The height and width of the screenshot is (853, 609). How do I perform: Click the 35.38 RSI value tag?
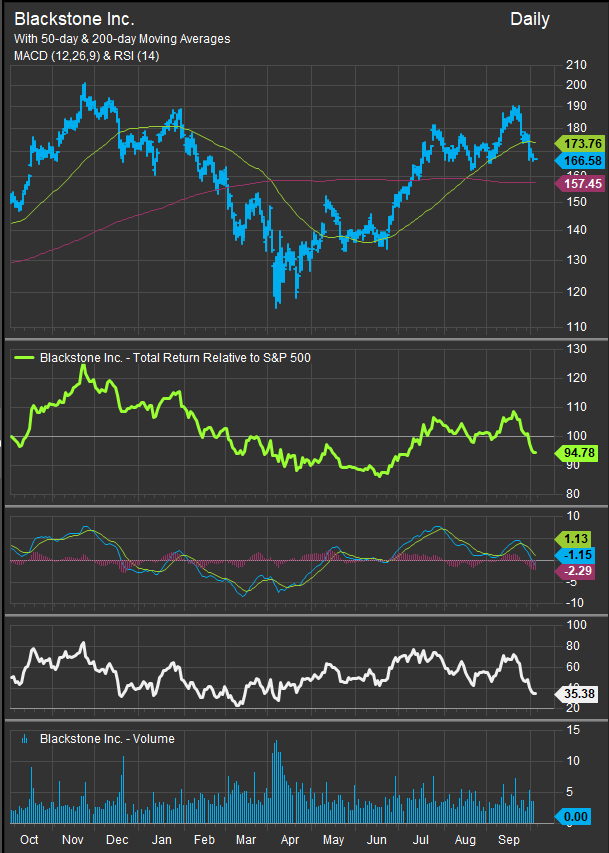tap(577, 692)
